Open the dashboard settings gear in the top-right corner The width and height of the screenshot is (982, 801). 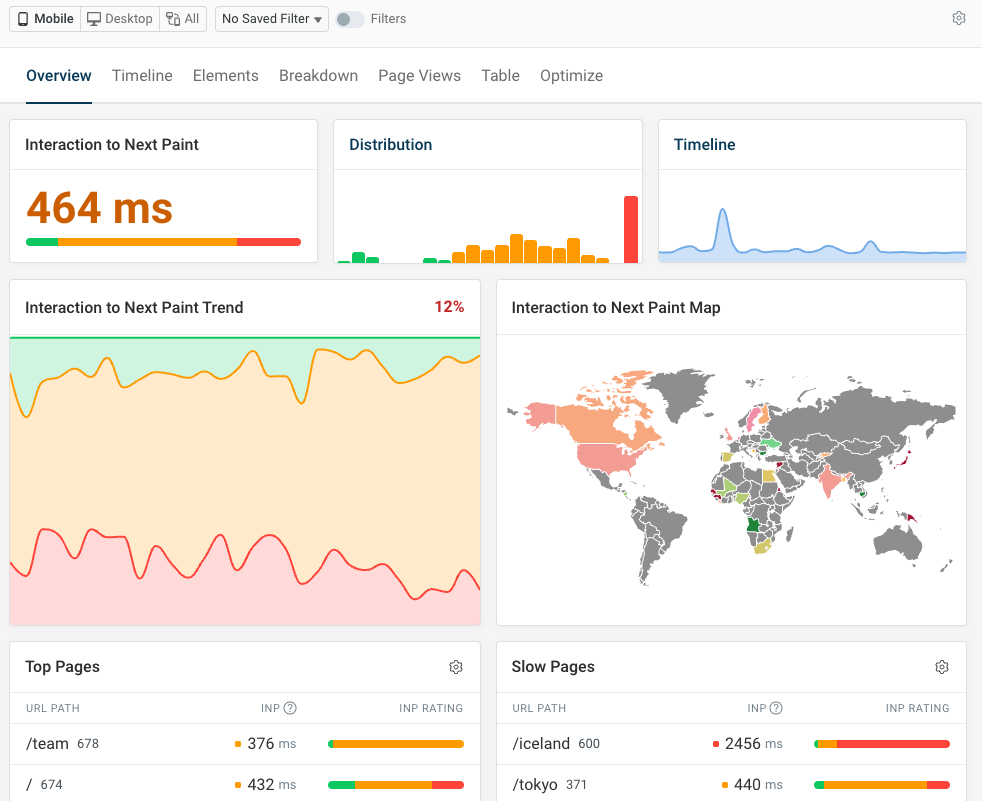point(958,18)
